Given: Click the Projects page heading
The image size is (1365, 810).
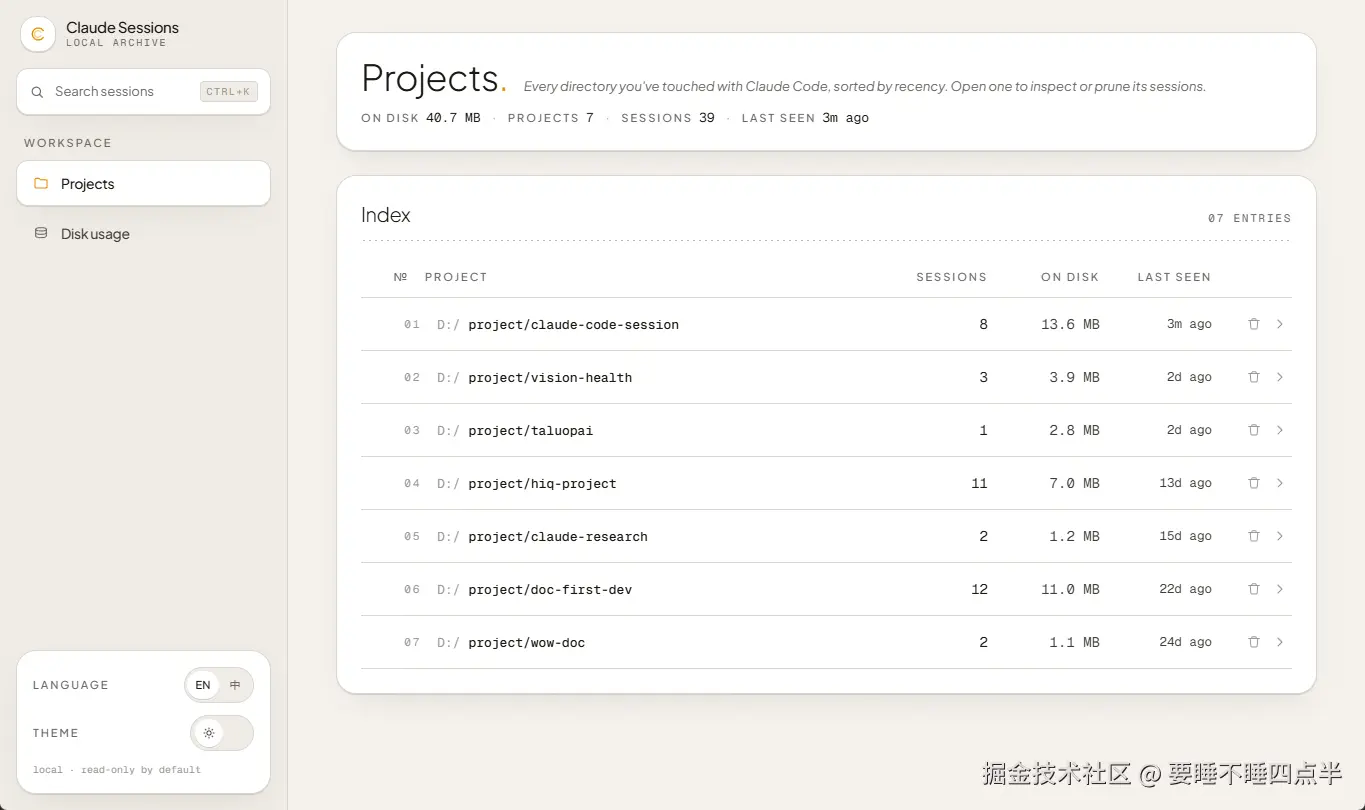Looking at the screenshot, I should (x=434, y=78).
